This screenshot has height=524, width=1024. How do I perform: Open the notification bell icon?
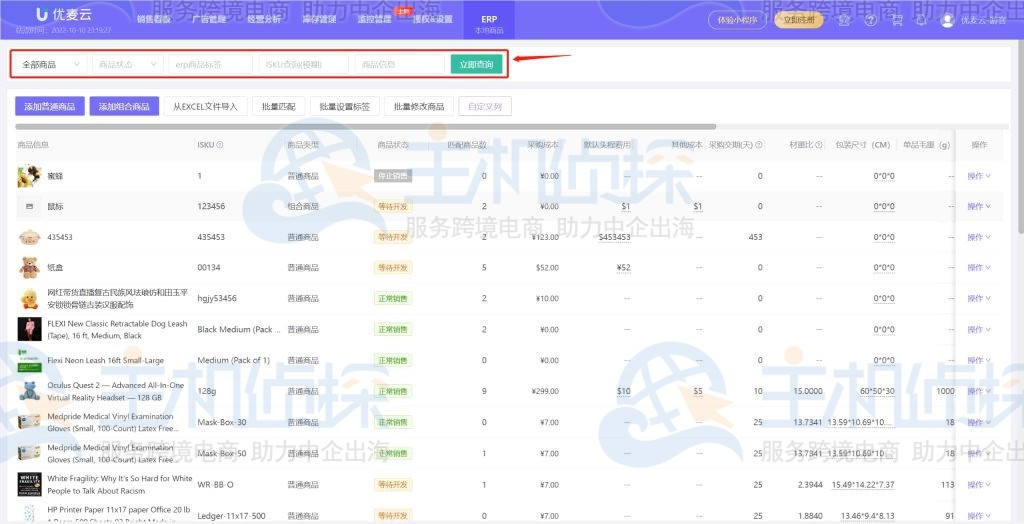click(x=920, y=20)
